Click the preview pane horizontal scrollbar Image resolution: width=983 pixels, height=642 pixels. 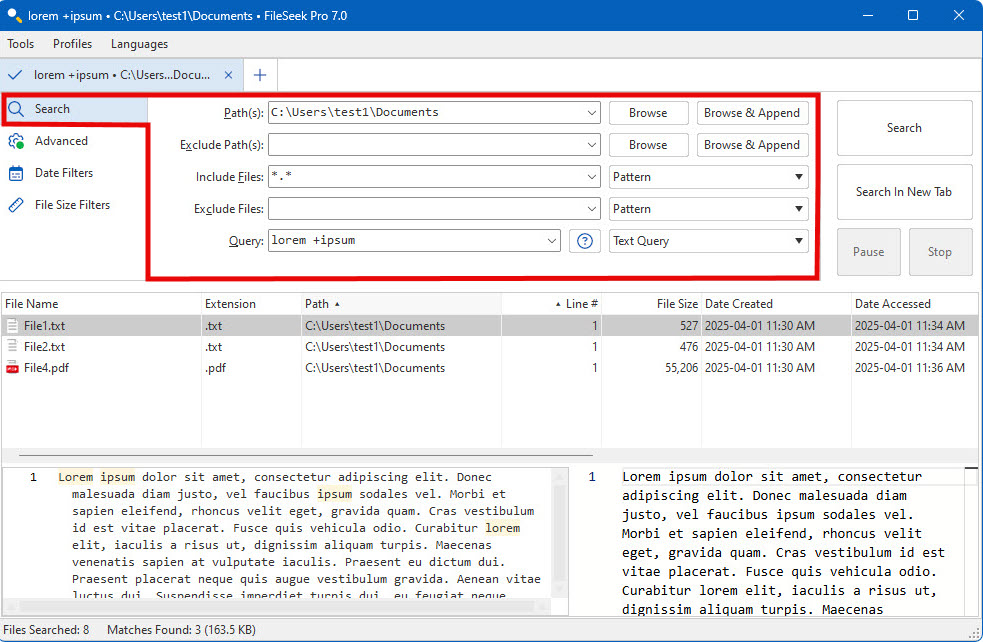278,606
